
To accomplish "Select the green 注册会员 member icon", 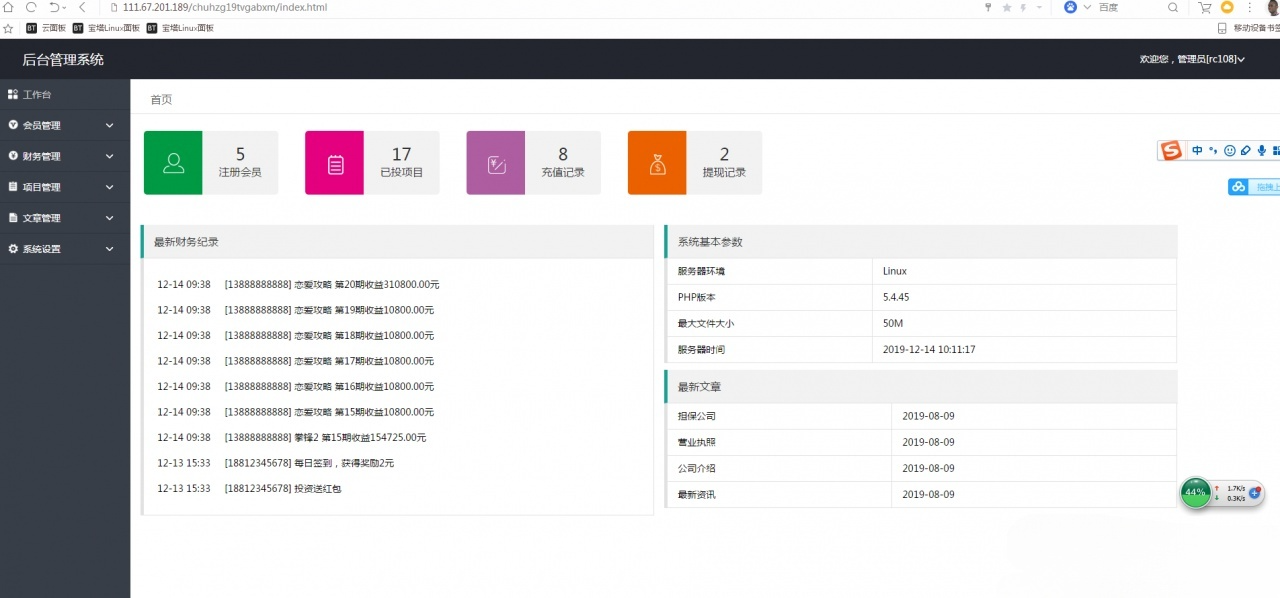I will point(173,162).
